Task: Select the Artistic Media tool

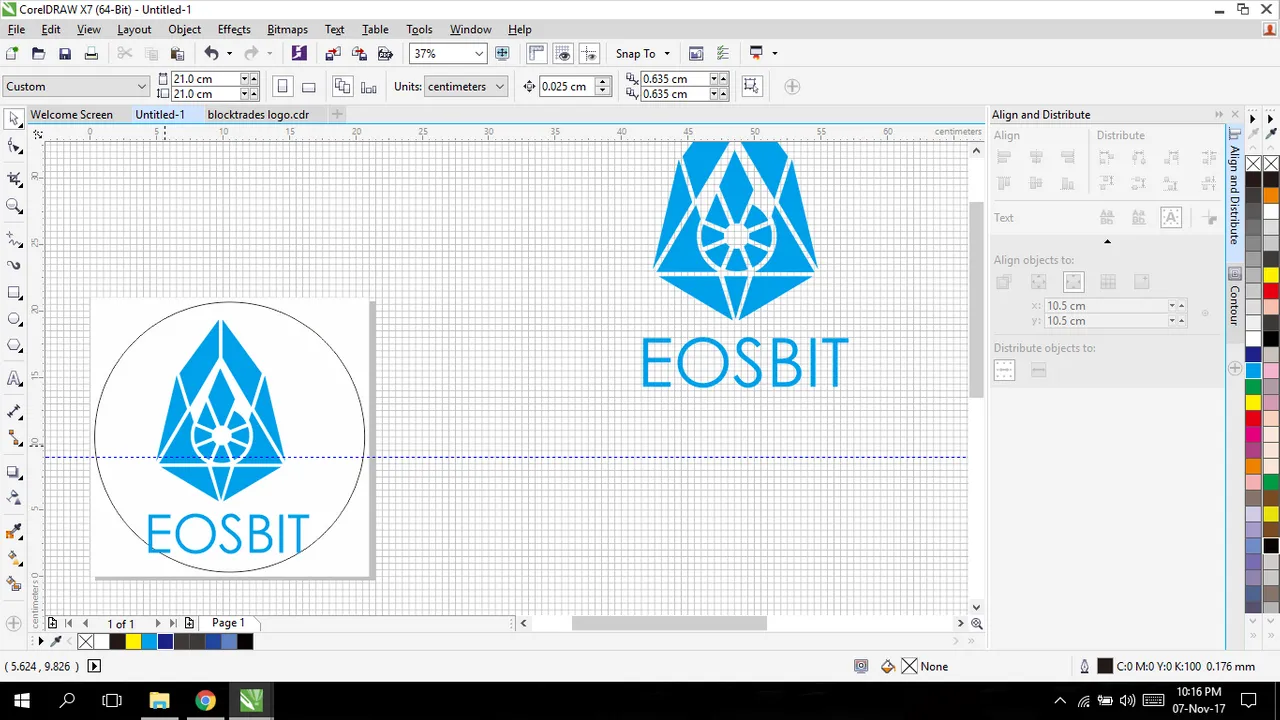Action: coord(14,266)
